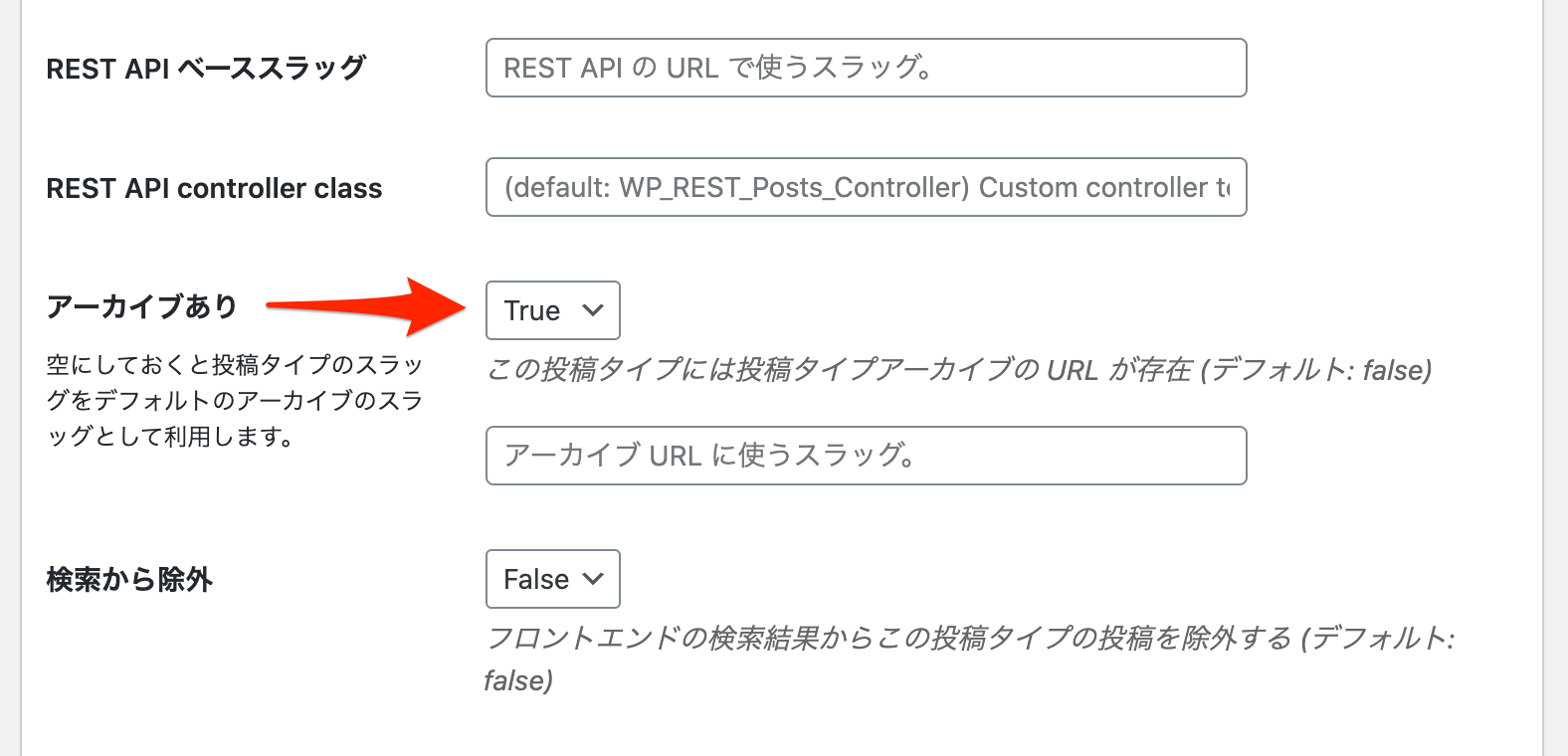The image size is (1568, 756).
Task: Click the WP_REST_Posts_Controller placeholder text
Action: point(793,187)
